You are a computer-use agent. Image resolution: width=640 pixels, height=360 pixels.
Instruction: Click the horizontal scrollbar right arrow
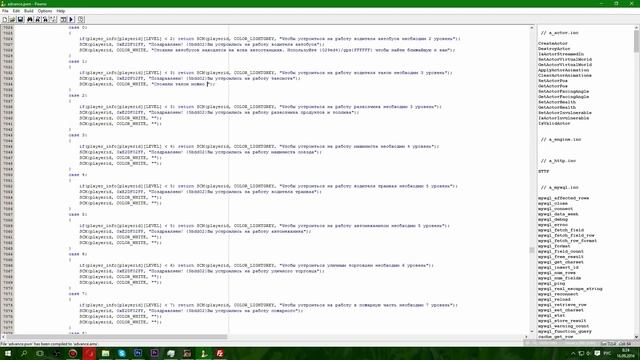point(526,337)
